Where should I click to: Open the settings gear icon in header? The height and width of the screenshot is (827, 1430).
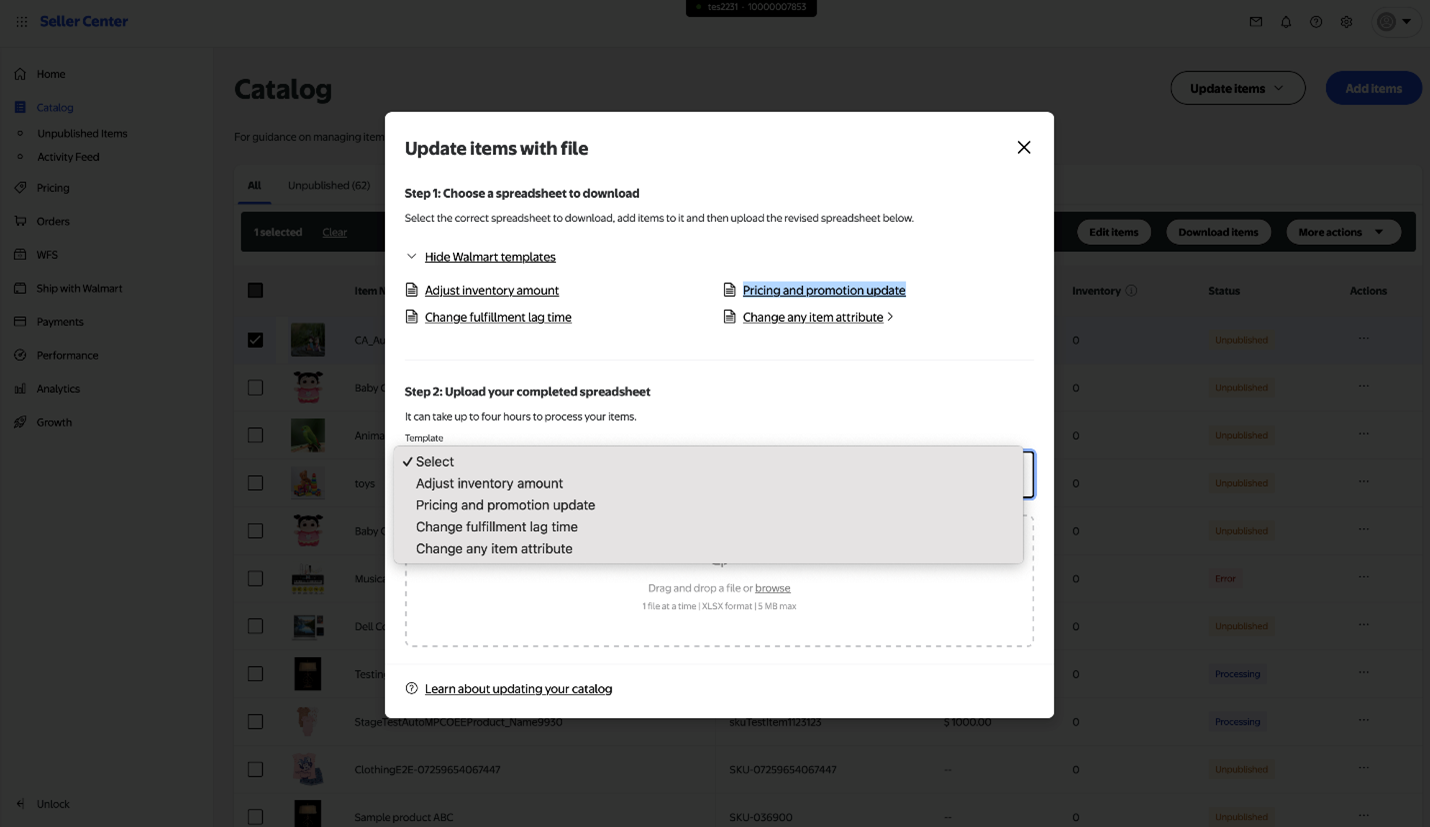point(1346,22)
